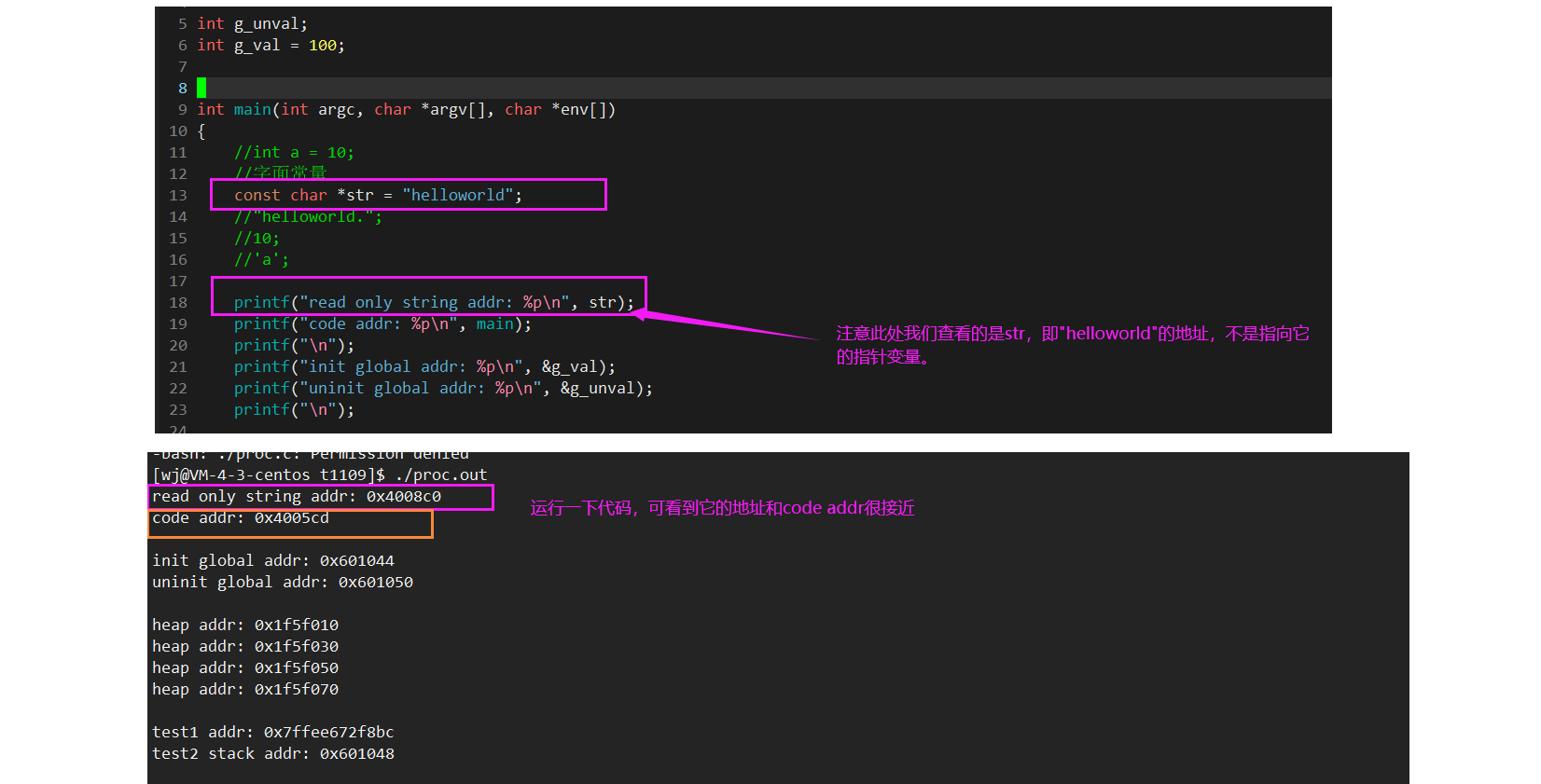Click printf 'read only string addr' line

[434, 303]
